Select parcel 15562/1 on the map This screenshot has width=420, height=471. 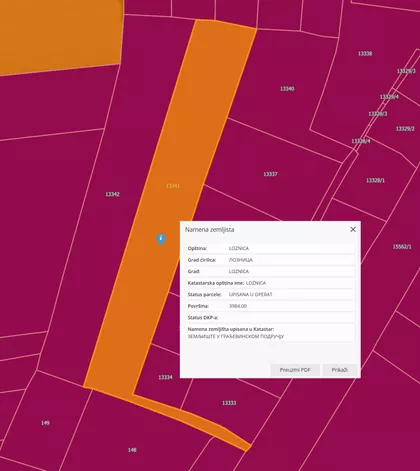coord(402,247)
